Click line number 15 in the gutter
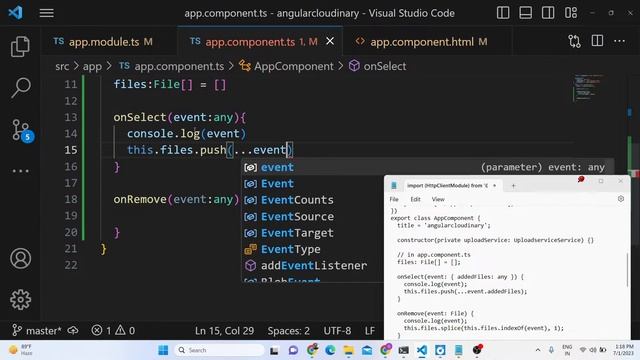The width and height of the screenshot is (640, 360). point(71,150)
